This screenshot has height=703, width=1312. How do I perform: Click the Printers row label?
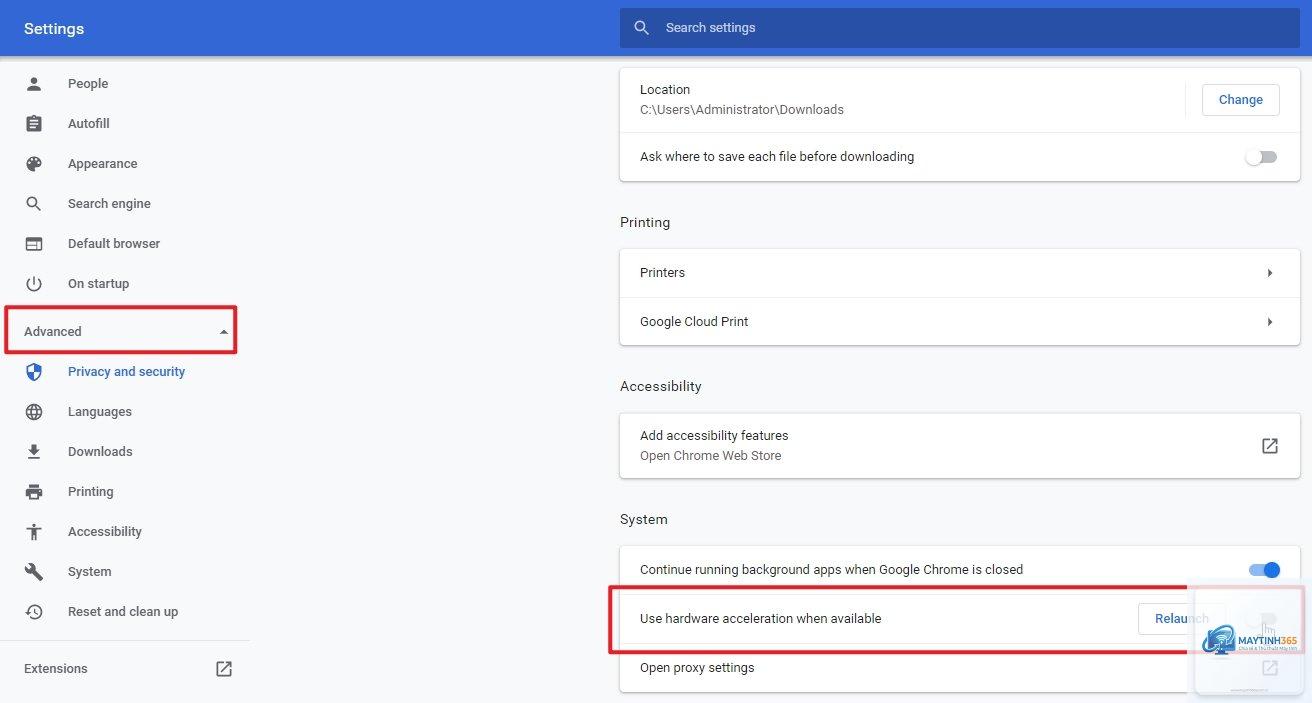662,273
